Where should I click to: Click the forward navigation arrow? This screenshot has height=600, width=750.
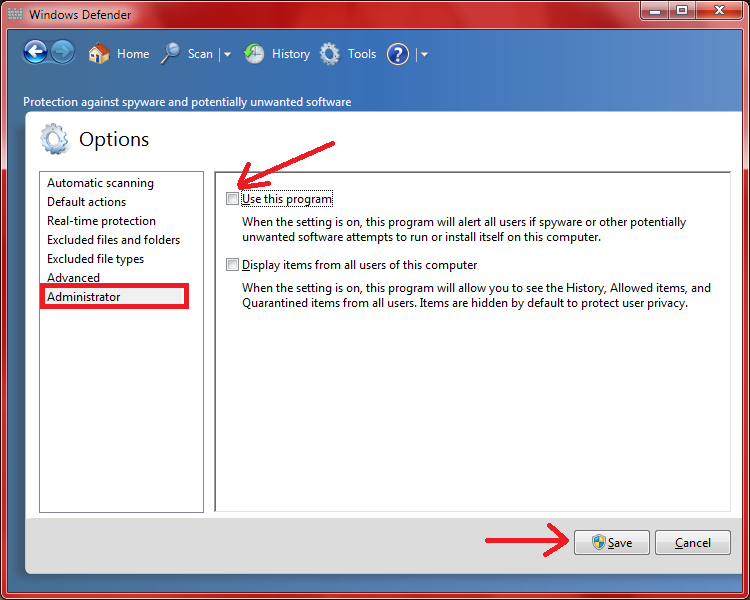pyautogui.click(x=63, y=52)
